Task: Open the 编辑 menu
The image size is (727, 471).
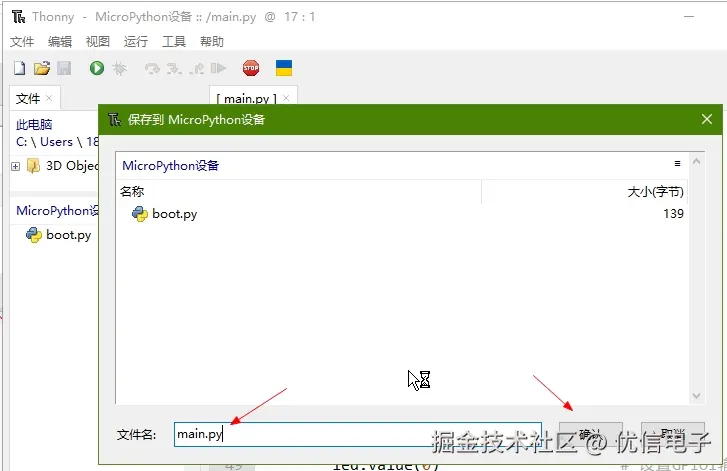Action: click(60, 42)
